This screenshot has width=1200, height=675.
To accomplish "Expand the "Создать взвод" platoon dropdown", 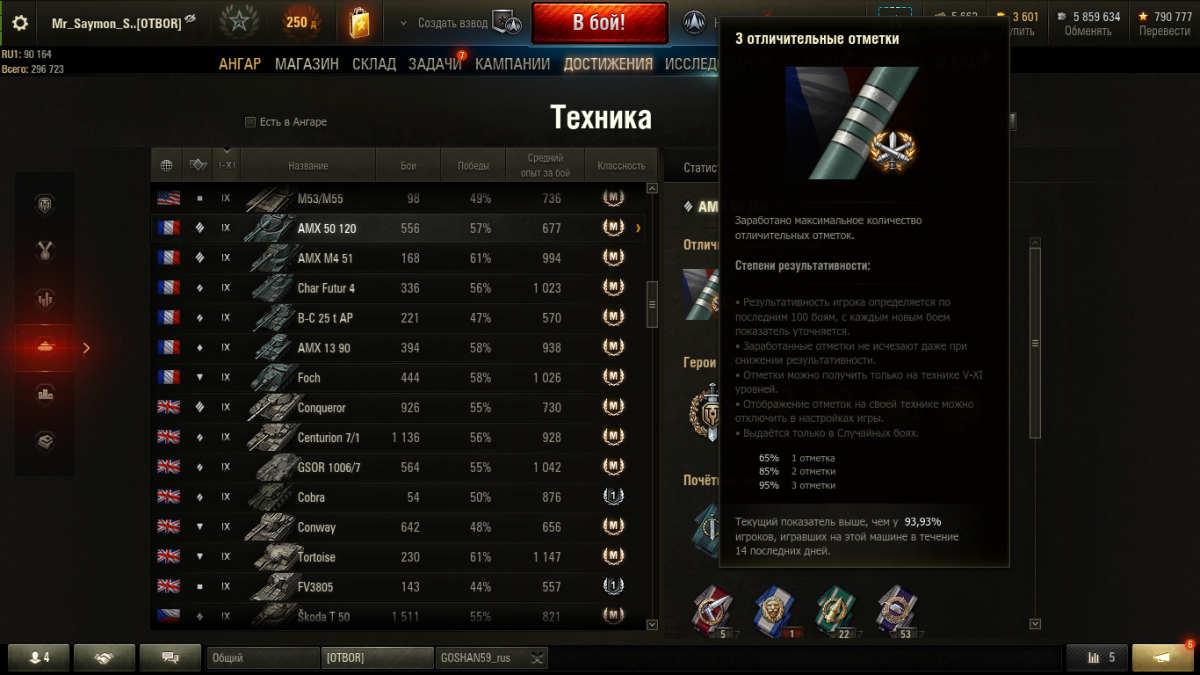I will [x=403, y=23].
